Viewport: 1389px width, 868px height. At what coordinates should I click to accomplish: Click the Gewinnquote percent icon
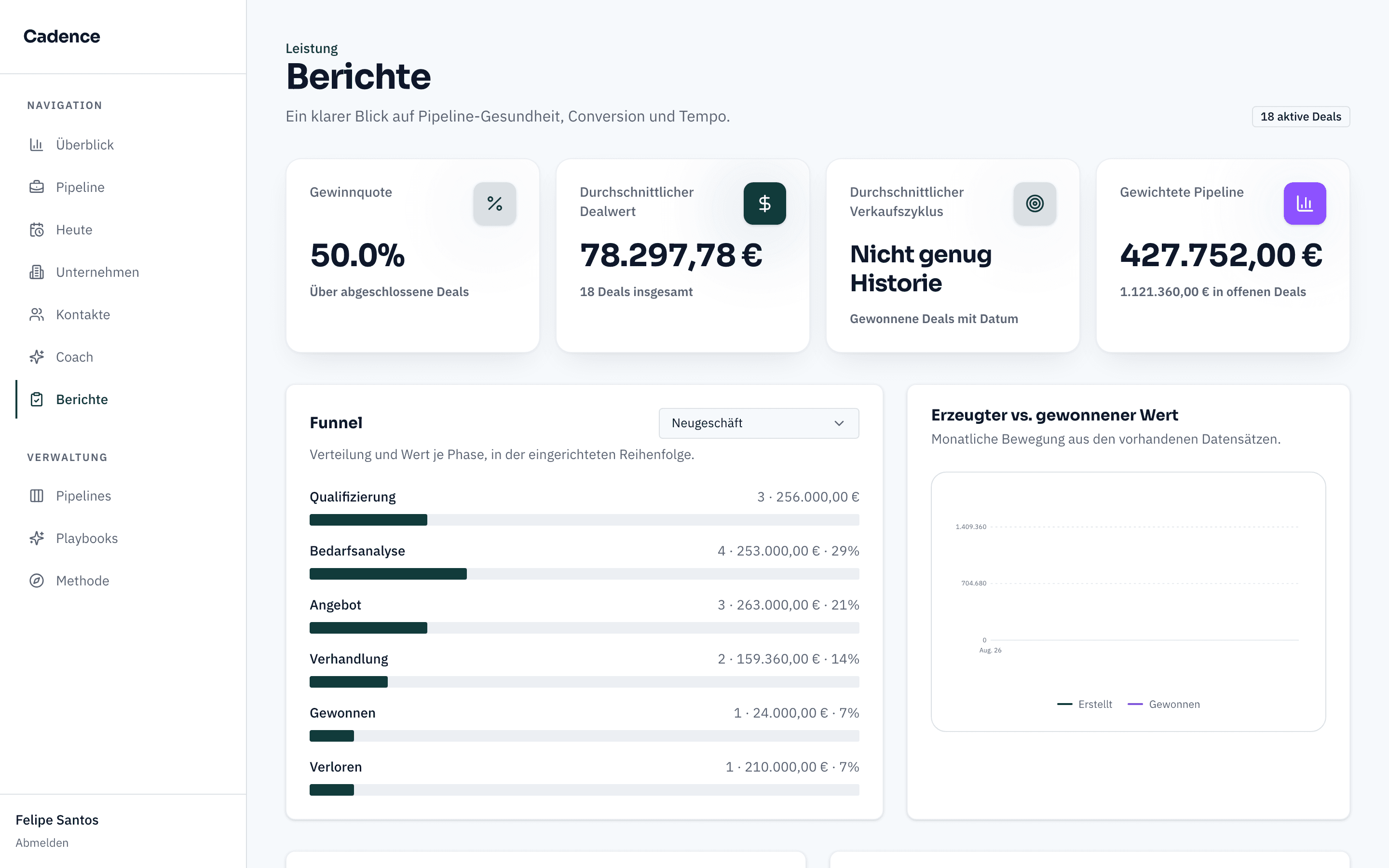pos(494,203)
